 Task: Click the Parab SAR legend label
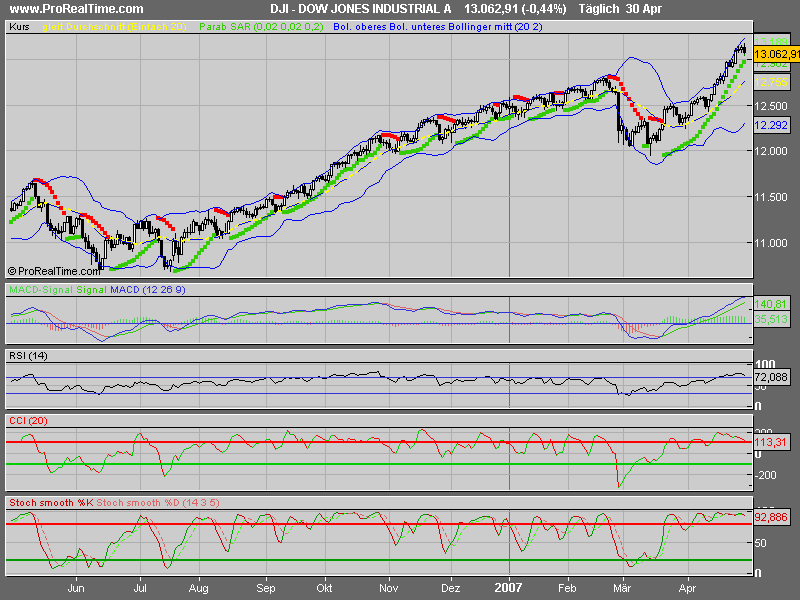pyautogui.click(x=261, y=27)
